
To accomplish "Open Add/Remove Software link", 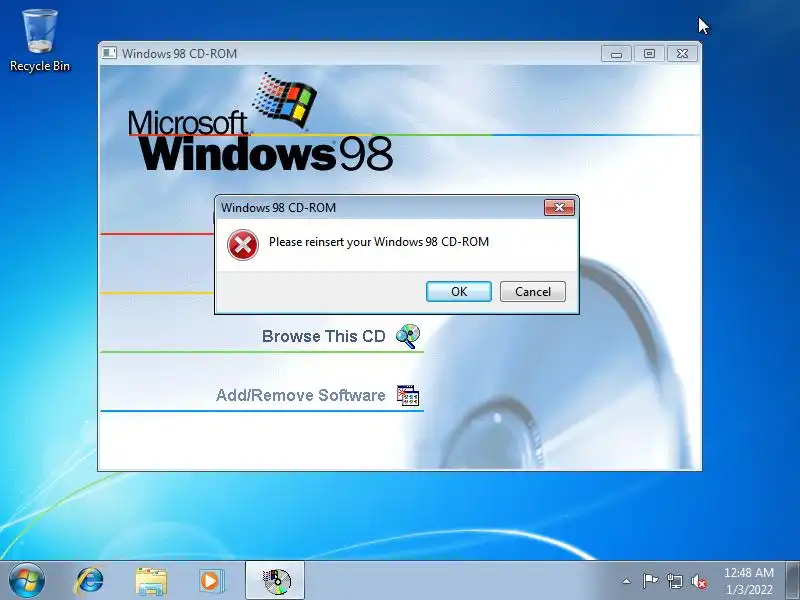I will tap(301, 395).
